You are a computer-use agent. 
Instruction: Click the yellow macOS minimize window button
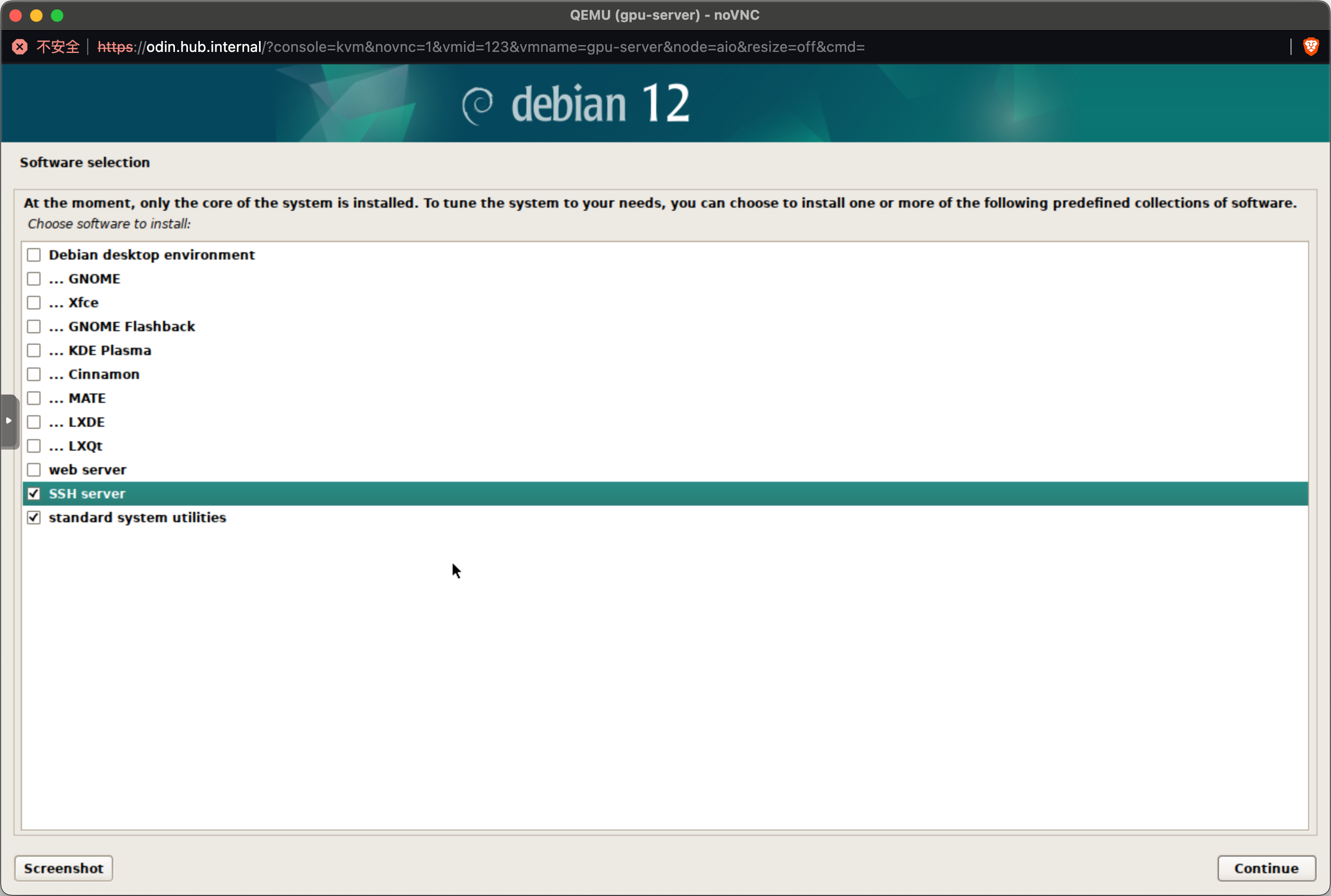36,16
